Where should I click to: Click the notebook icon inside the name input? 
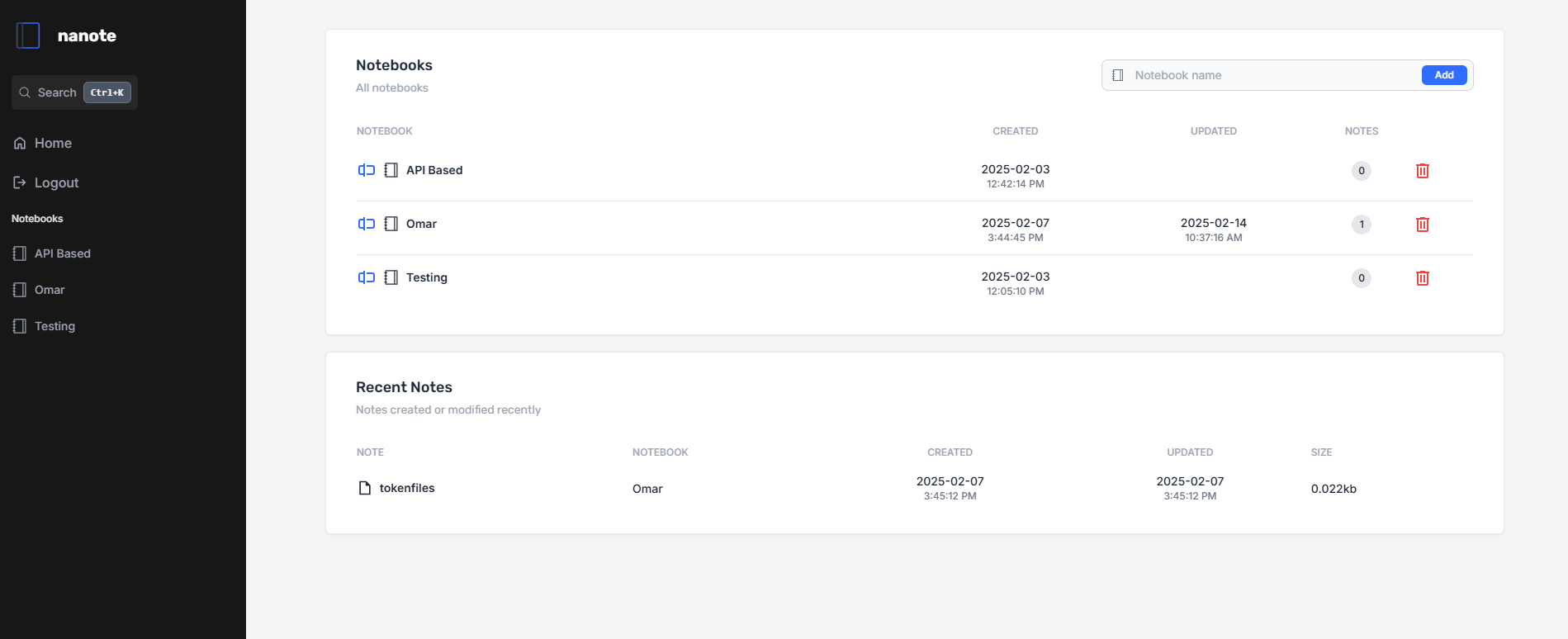(x=1118, y=74)
